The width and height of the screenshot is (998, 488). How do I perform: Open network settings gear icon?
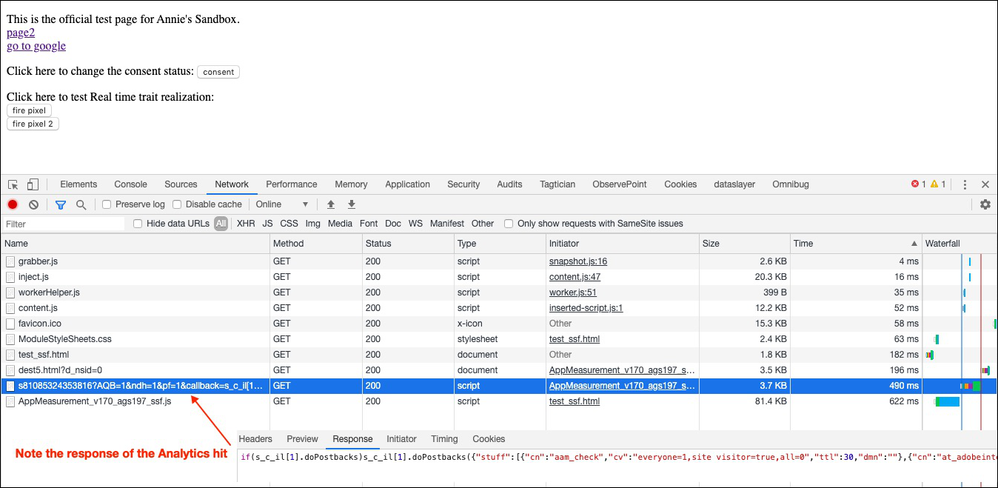click(x=985, y=205)
